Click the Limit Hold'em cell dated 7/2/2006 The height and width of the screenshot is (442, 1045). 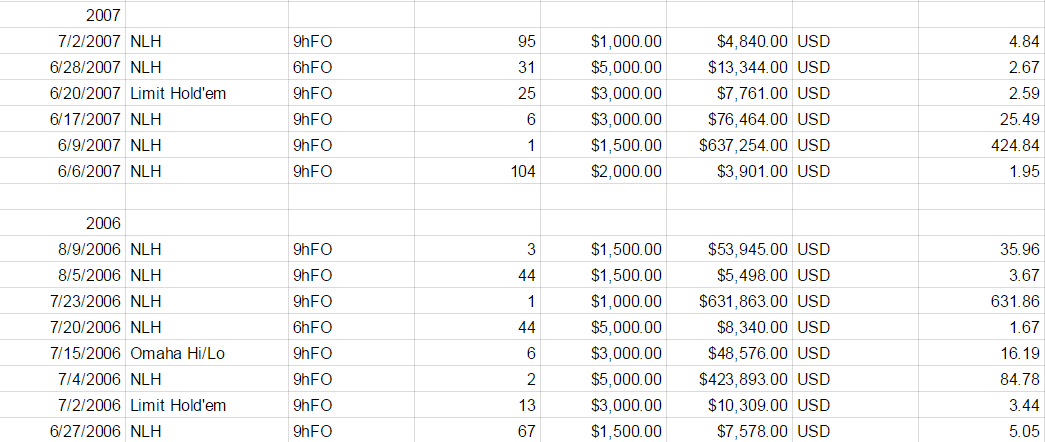pos(207,405)
